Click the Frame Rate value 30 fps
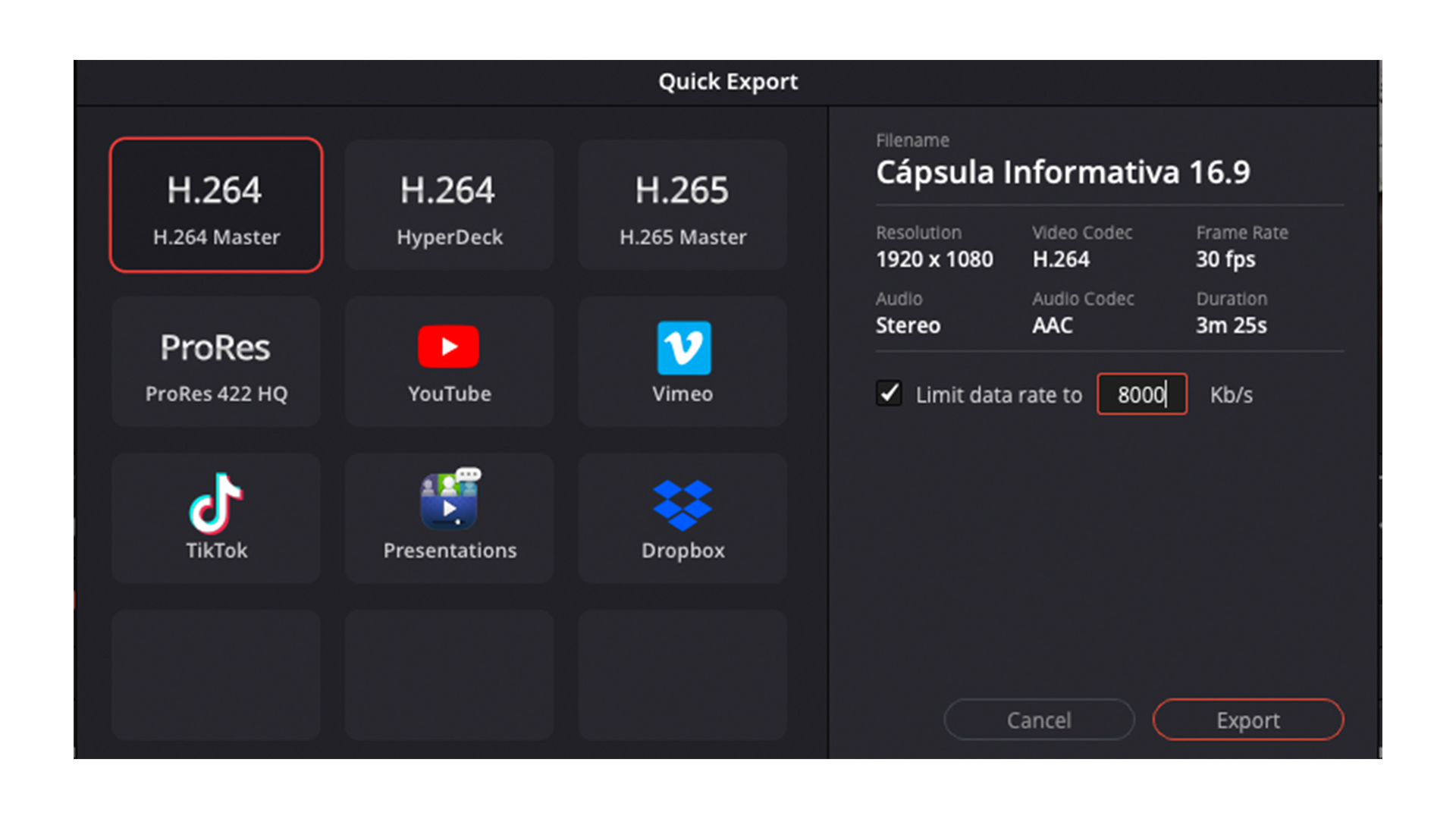Image resolution: width=1456 pixels, height=819 pixels. coord(1225,259)
